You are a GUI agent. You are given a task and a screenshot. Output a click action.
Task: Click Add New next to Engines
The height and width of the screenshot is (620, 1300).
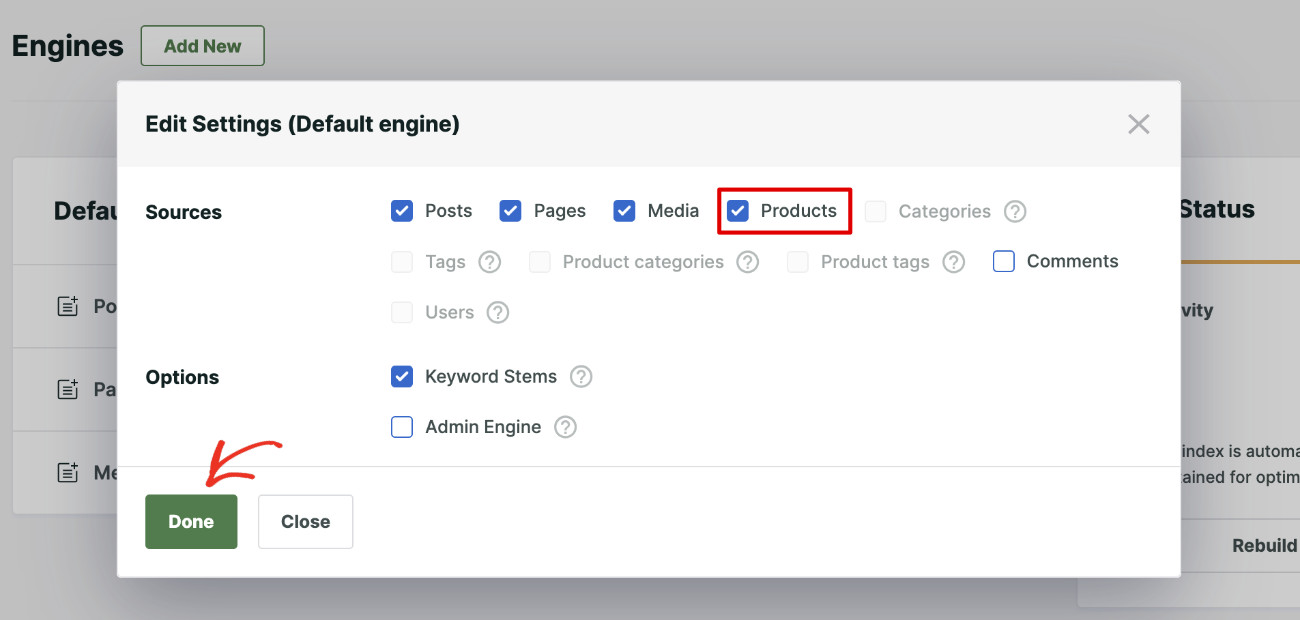[202, 46]
